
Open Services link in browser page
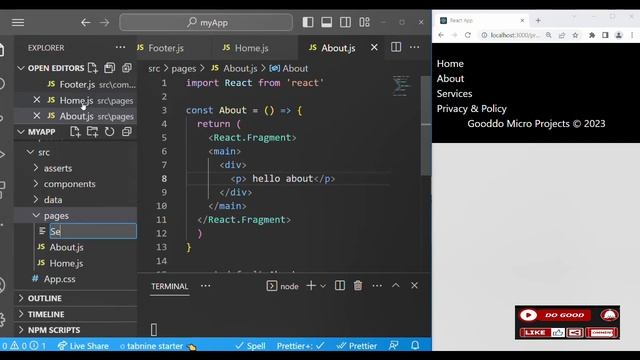pyautogui.click(x=454, y=93)
